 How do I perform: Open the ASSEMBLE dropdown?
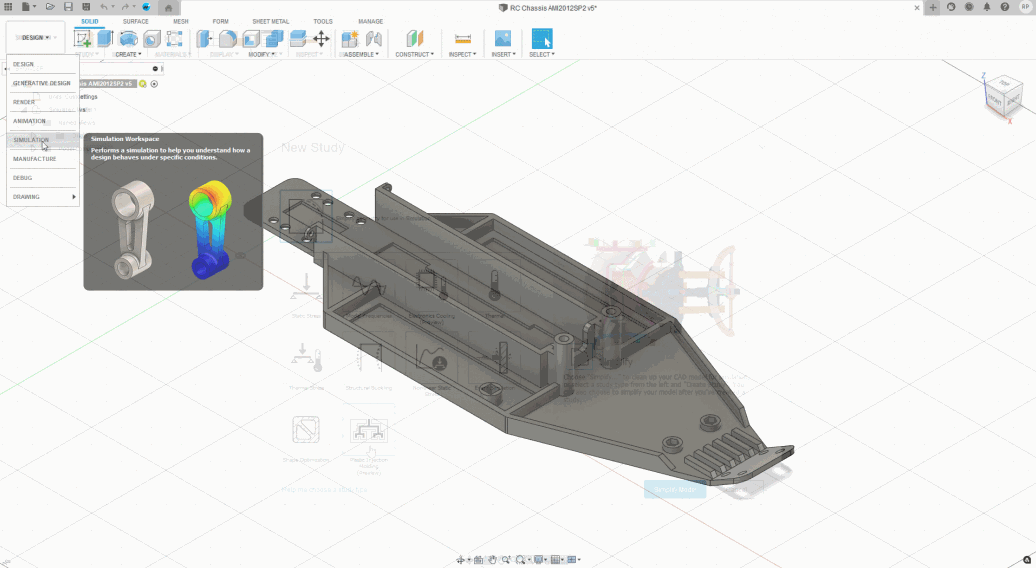tap(361, 54)
